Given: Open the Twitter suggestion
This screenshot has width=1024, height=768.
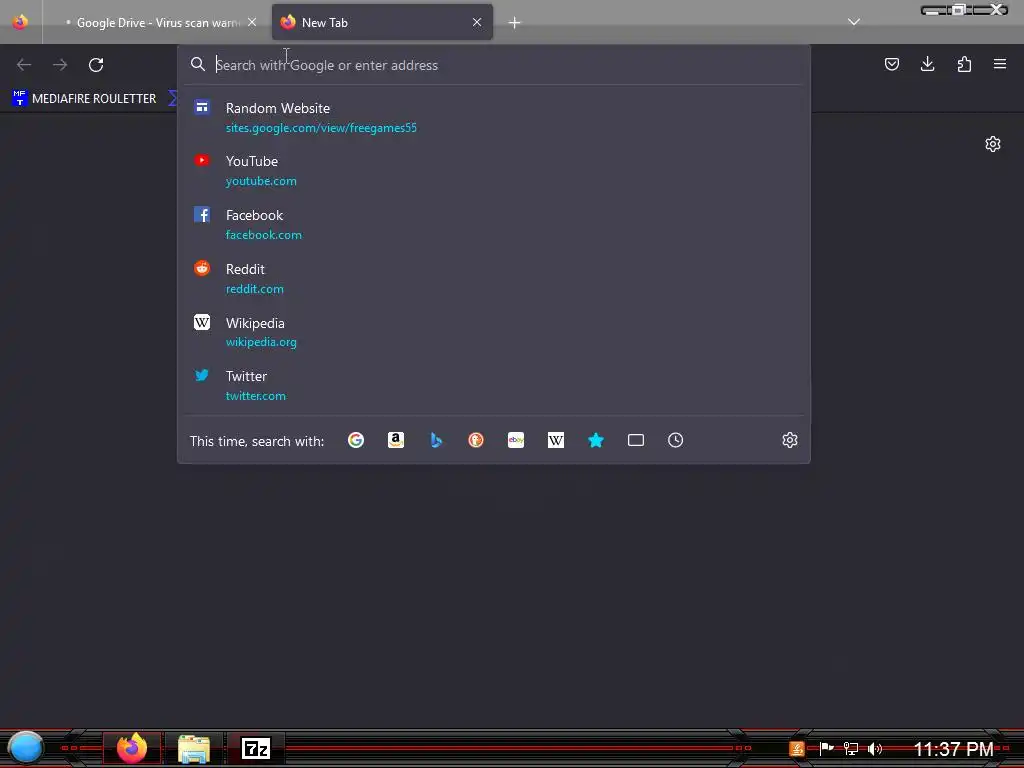Looking at the screenshot, I should coord(493,385).
